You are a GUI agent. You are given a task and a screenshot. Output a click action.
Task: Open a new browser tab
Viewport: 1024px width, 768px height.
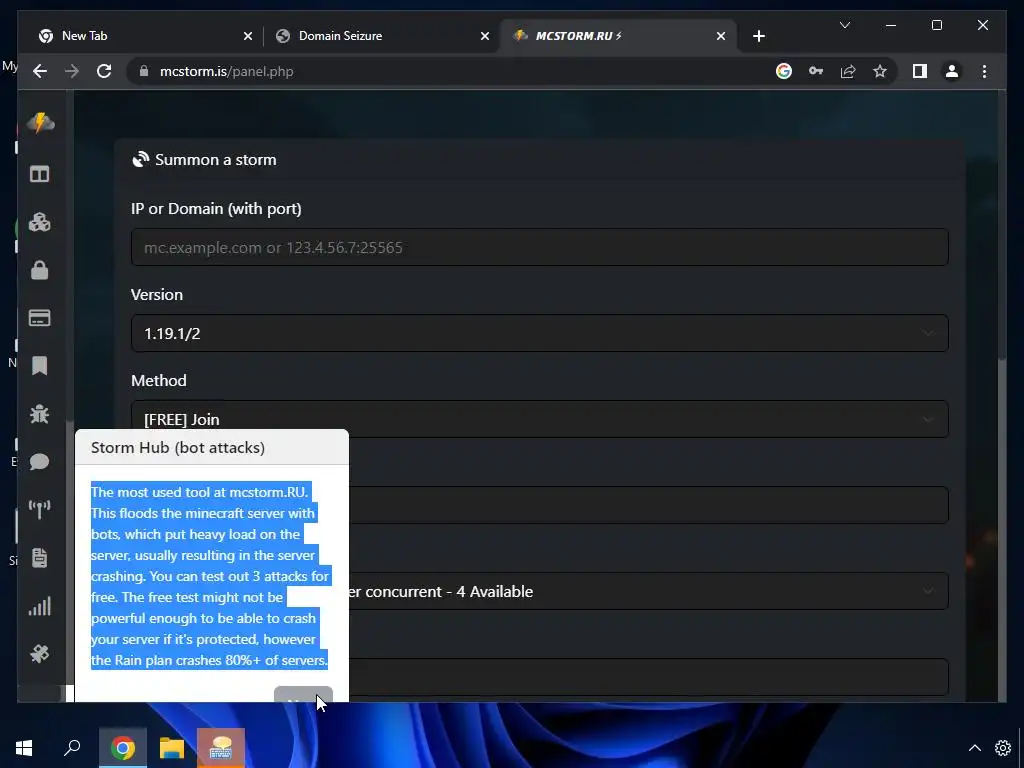tap(758, 36)
